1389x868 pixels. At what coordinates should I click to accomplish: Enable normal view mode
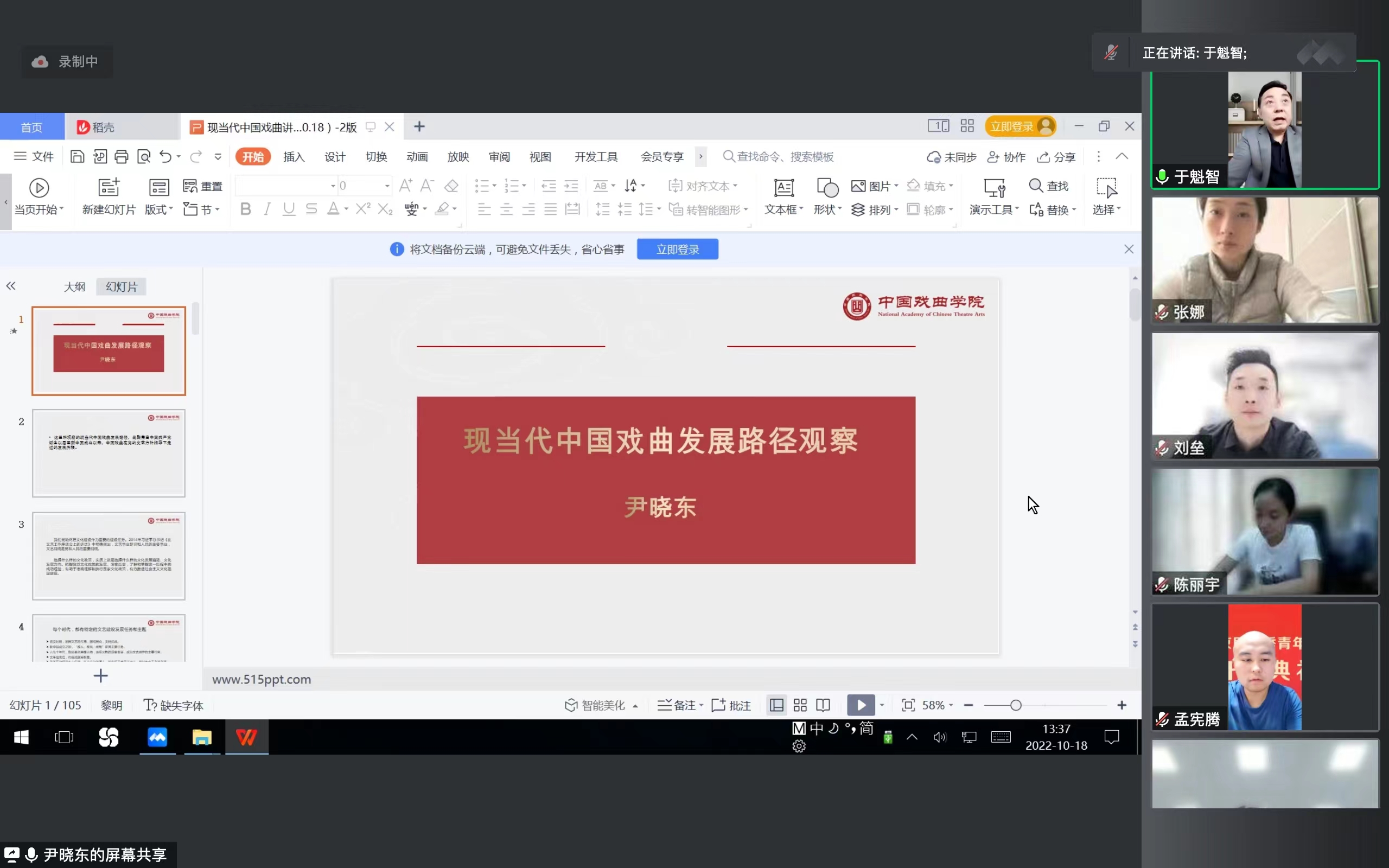tap(776, 705)
